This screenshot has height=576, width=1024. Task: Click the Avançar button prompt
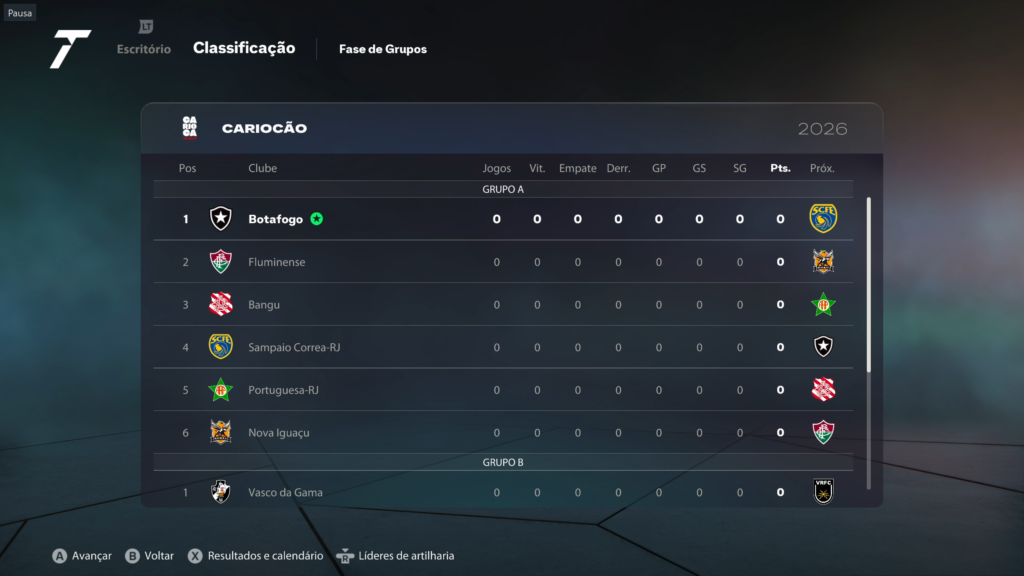[82, 556]
